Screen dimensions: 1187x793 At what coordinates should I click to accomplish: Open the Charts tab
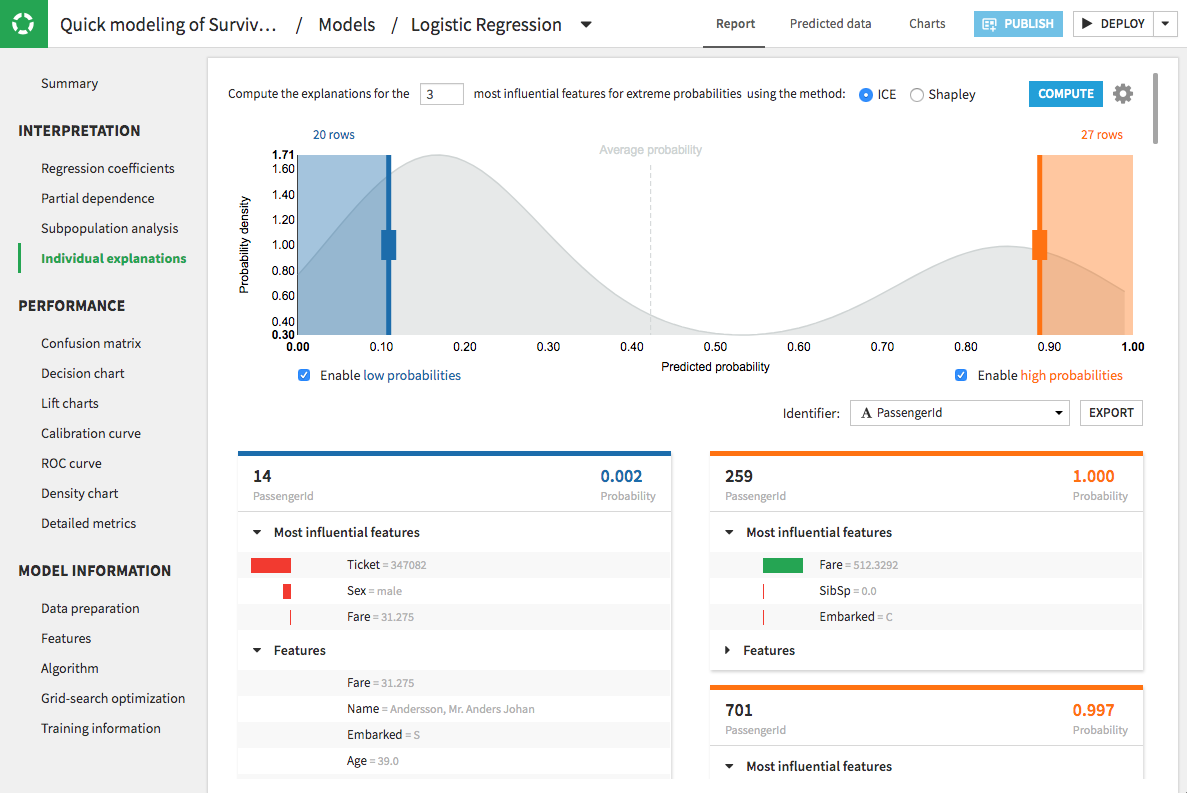[927, 24]
